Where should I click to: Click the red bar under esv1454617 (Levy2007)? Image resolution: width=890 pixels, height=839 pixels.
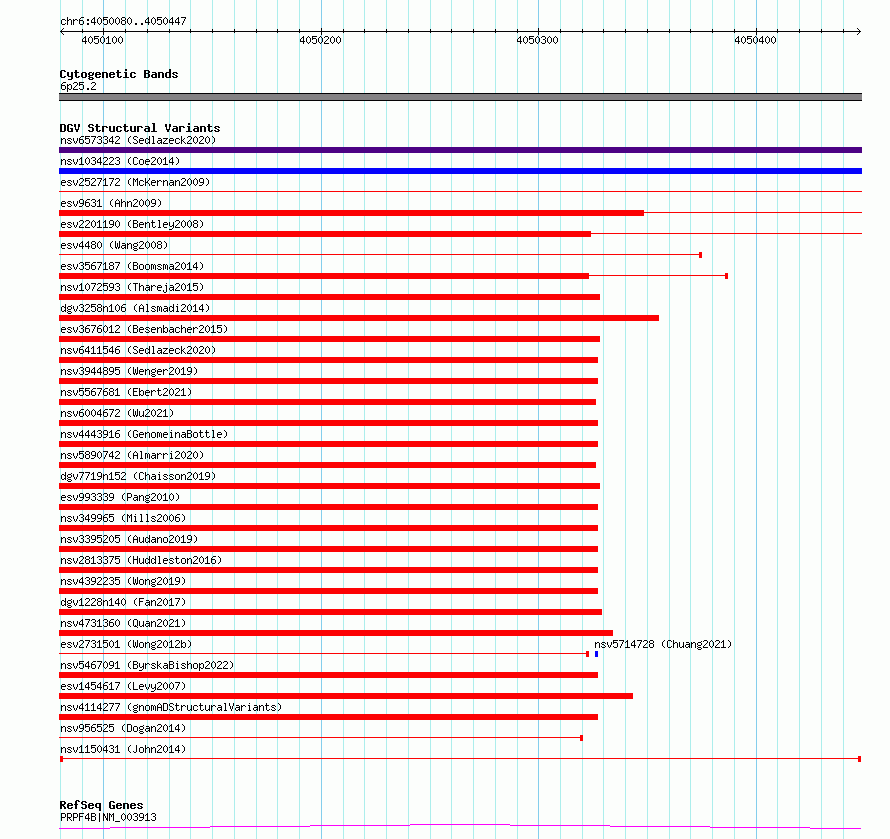pos(346,696)
